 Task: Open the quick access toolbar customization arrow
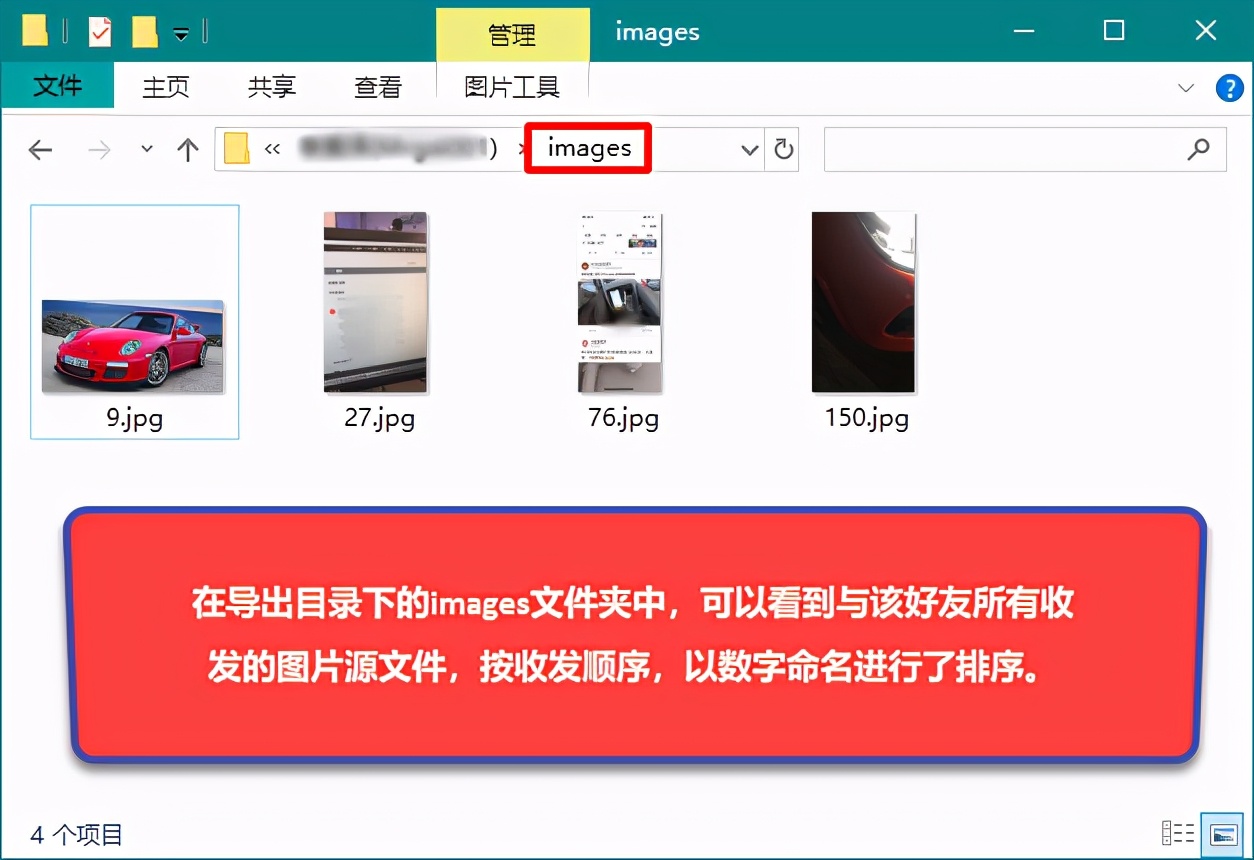click(x=180, y=32)
